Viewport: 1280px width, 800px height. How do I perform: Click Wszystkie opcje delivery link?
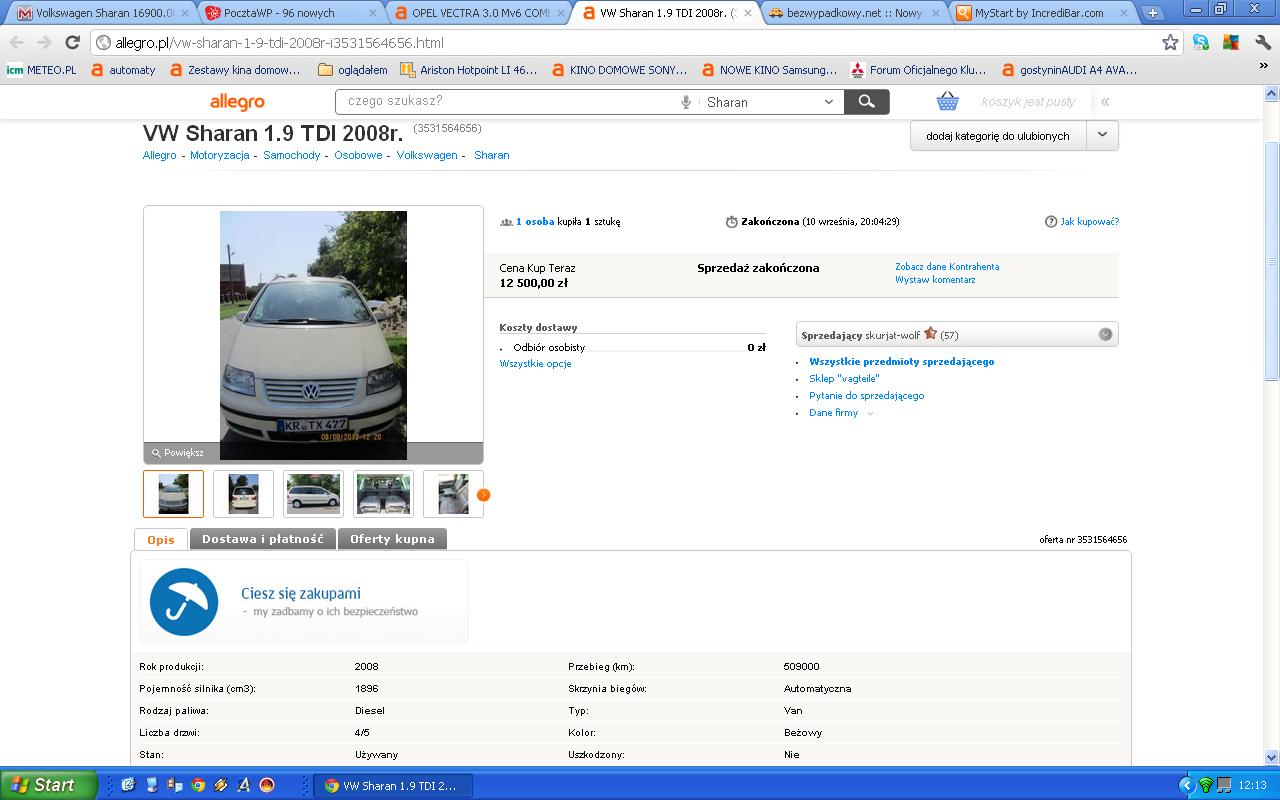535,364
